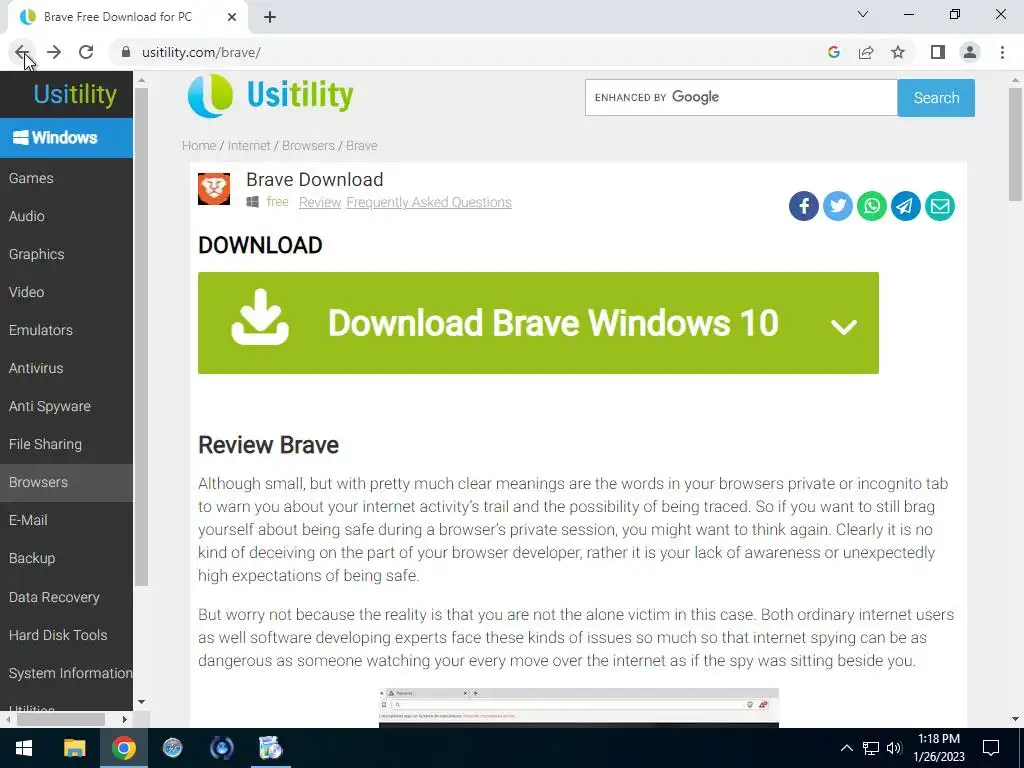This screenshot has width=1024, height=768.
Task: Share via WhatsApp icon
Action: pos(872,206)
